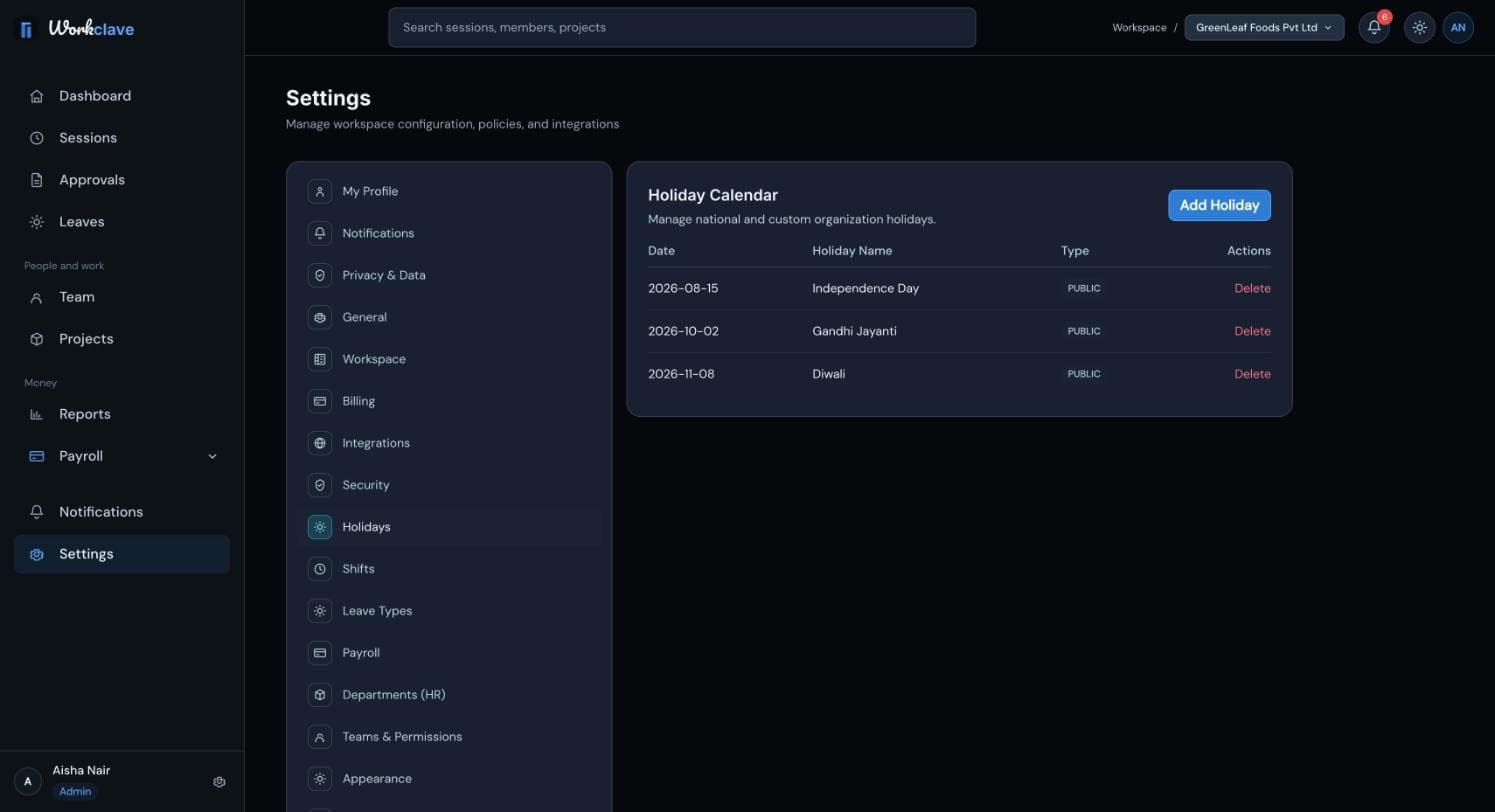The image size is (1495, 812).
Task: Open the GreenLeaf Foods Pvt Ltd workspace dropdown
Action: click(x=1264, y=28)
